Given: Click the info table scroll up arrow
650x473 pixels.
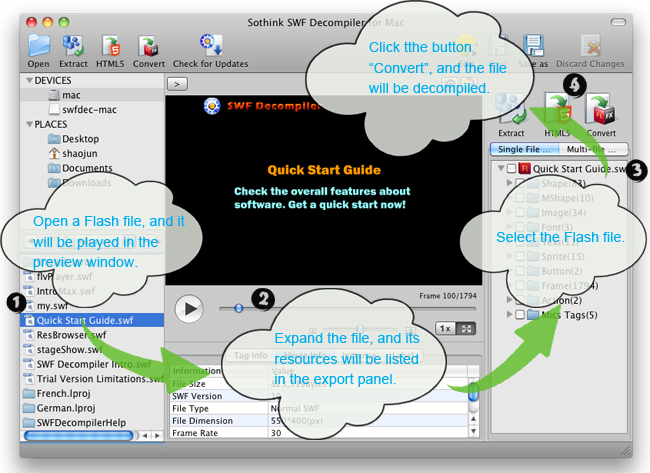Looking at the screenshot, I should (x=473, y=419).
